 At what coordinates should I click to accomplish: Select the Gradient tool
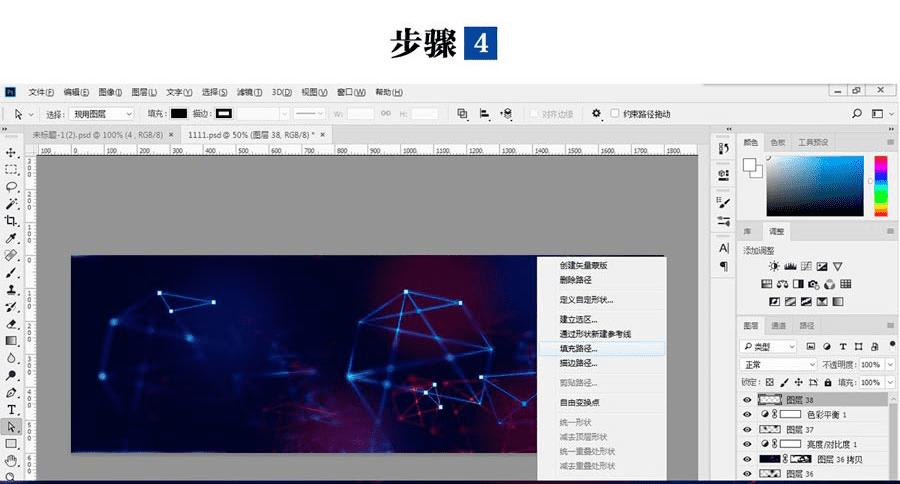click(x=11, y=340)
